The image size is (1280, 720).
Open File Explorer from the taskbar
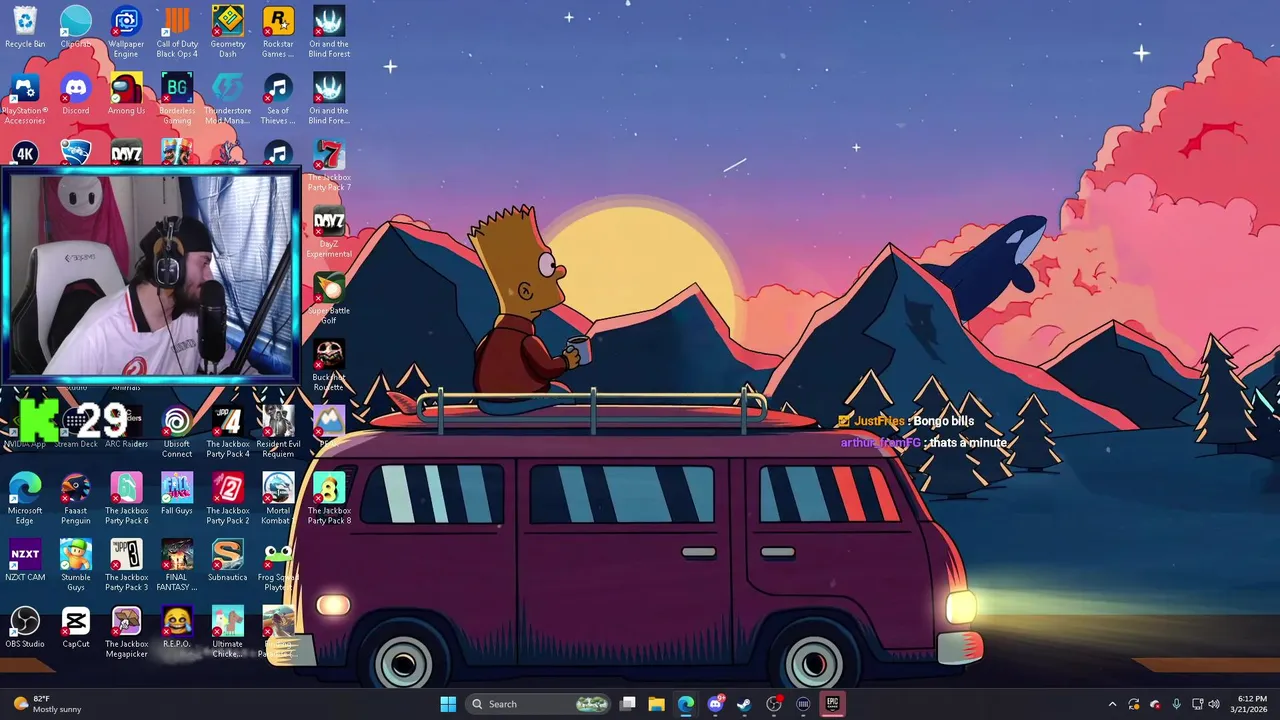pos(656,704)
